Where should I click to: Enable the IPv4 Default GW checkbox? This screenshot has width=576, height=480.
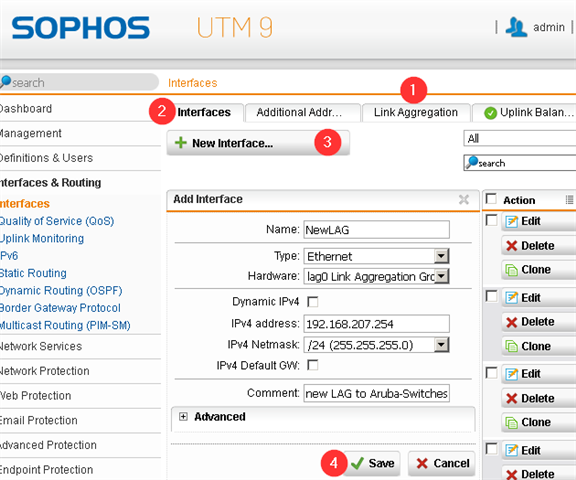[313, 365]
